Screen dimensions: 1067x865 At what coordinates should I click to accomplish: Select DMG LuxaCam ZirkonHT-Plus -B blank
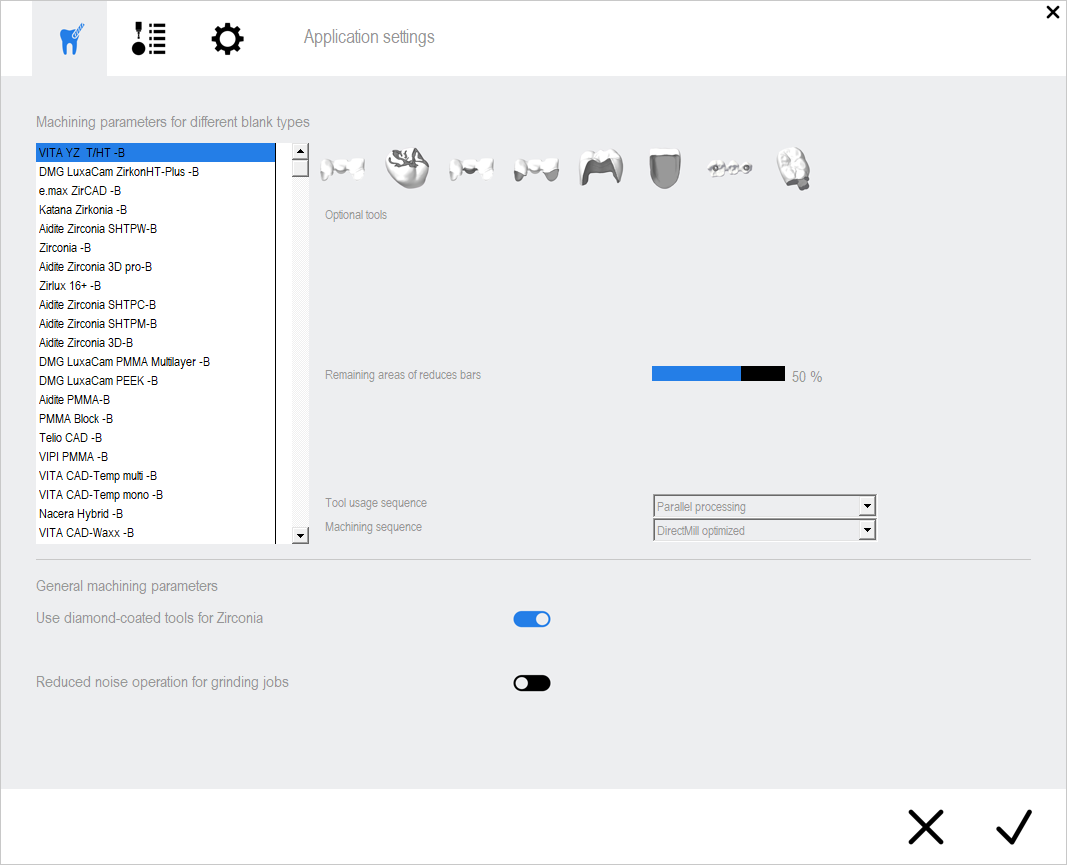[155, 172]
